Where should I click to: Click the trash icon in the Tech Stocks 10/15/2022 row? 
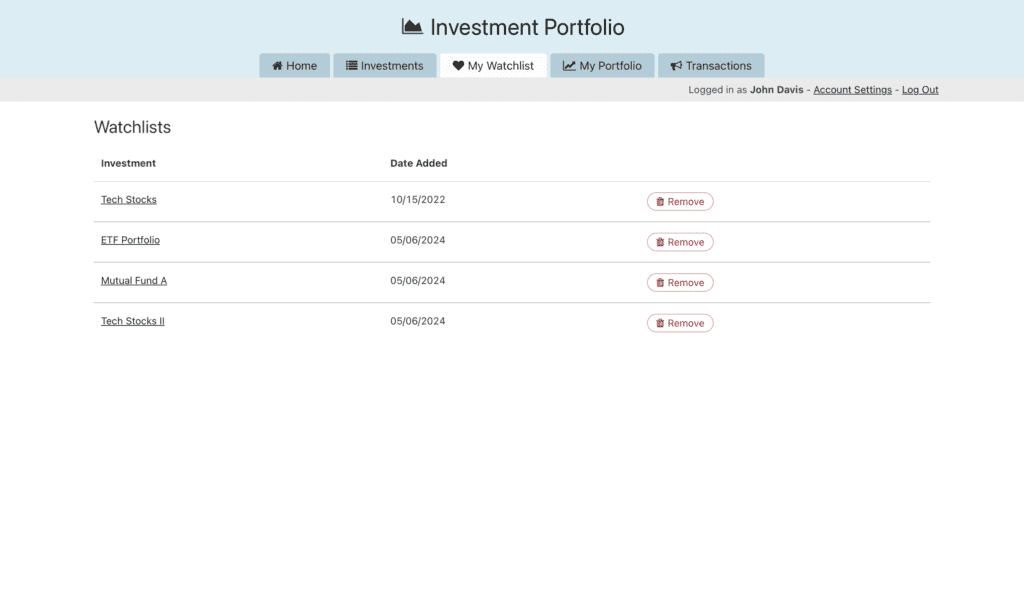click(x=660, y=202)
